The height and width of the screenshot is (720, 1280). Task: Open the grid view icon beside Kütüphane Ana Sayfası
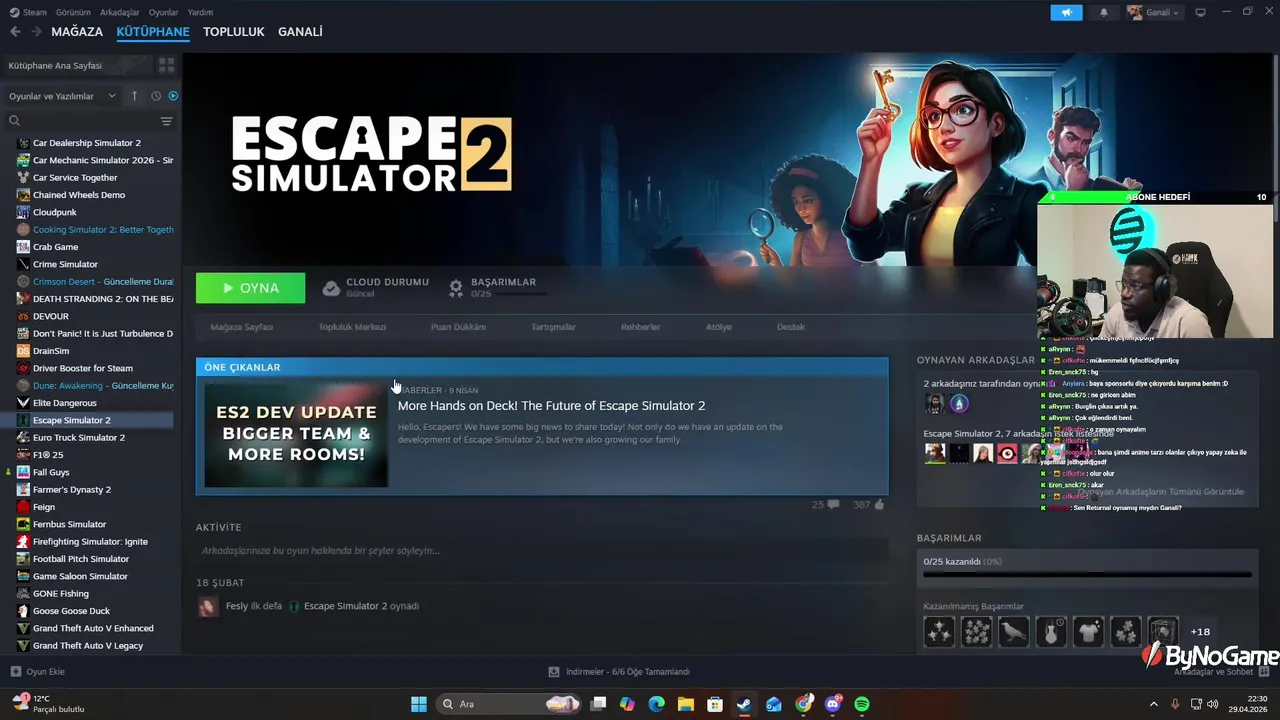[166, 65]
